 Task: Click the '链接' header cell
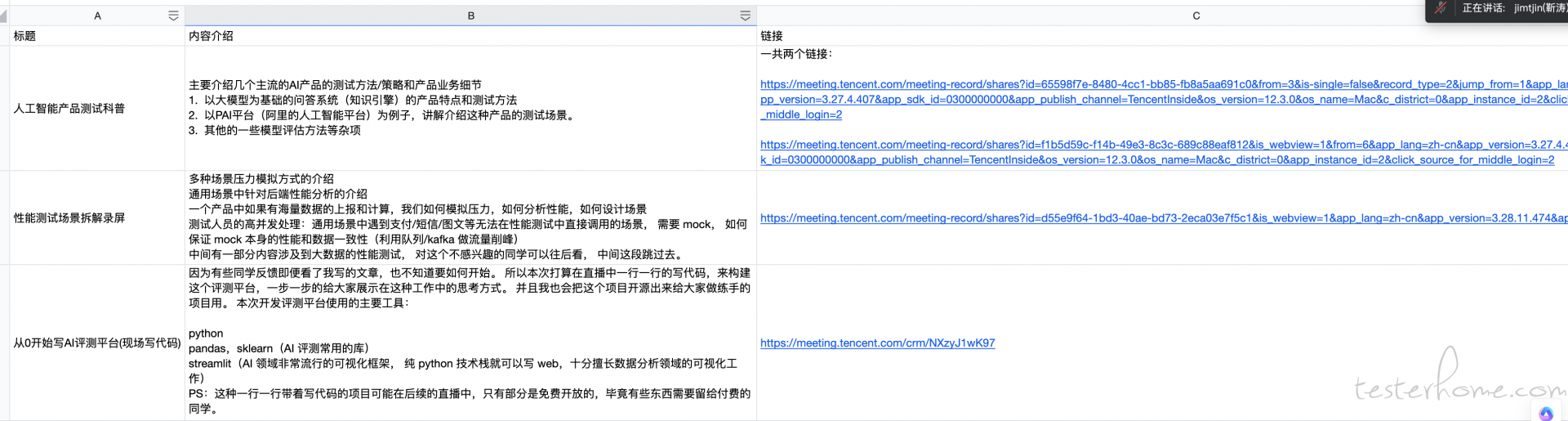click(x=1162, y=36)
